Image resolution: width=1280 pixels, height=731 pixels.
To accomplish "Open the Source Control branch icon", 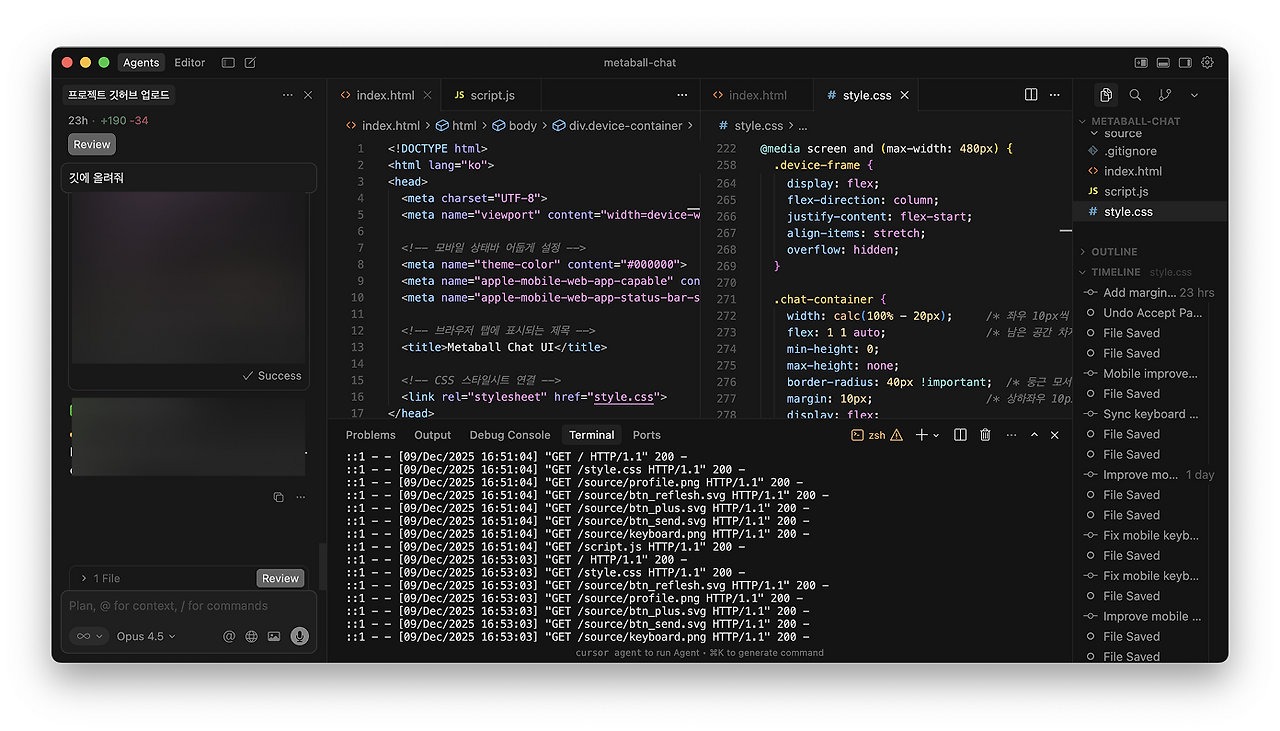I will pos(1165,95).
